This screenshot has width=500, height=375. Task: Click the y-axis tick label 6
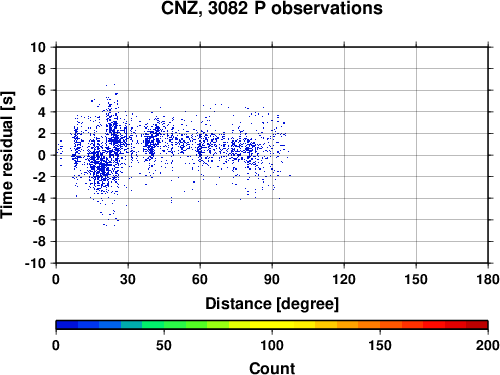42,90
